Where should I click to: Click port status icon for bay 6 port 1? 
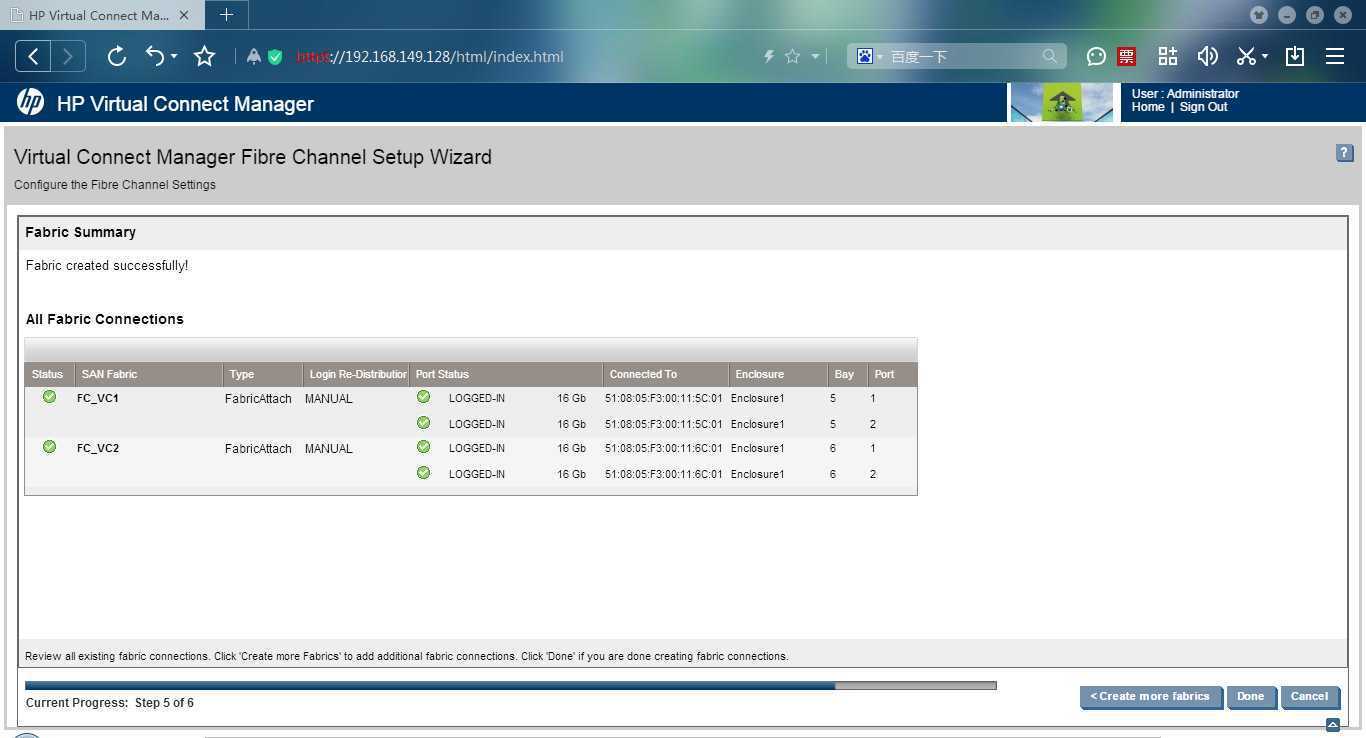423,447
